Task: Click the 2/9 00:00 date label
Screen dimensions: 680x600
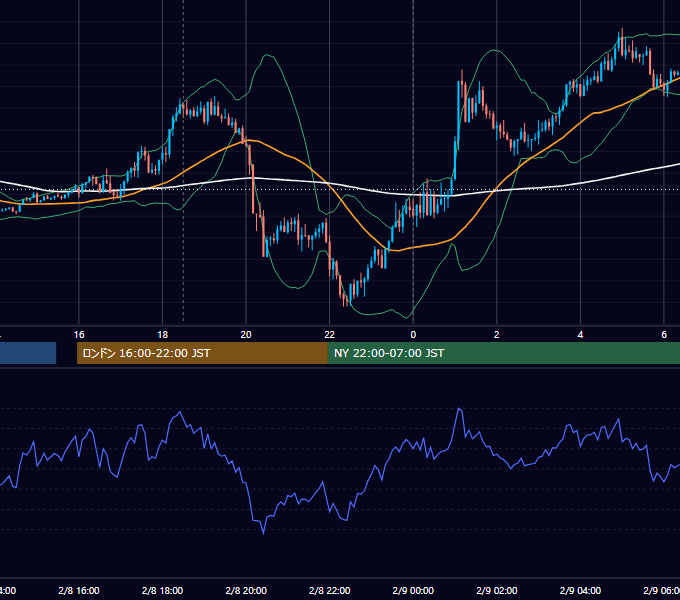Action: click(x=413, y=590)
